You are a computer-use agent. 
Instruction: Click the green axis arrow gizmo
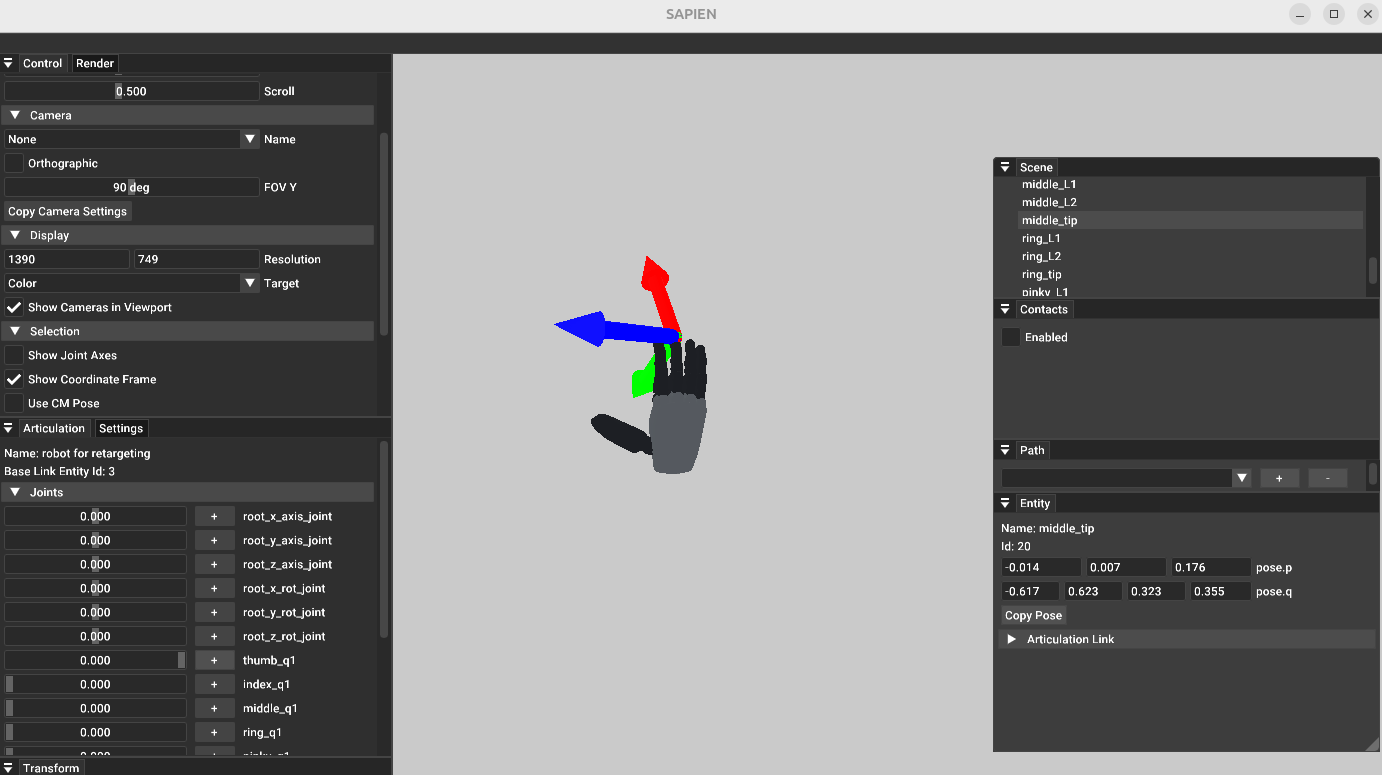pos(643,380)
